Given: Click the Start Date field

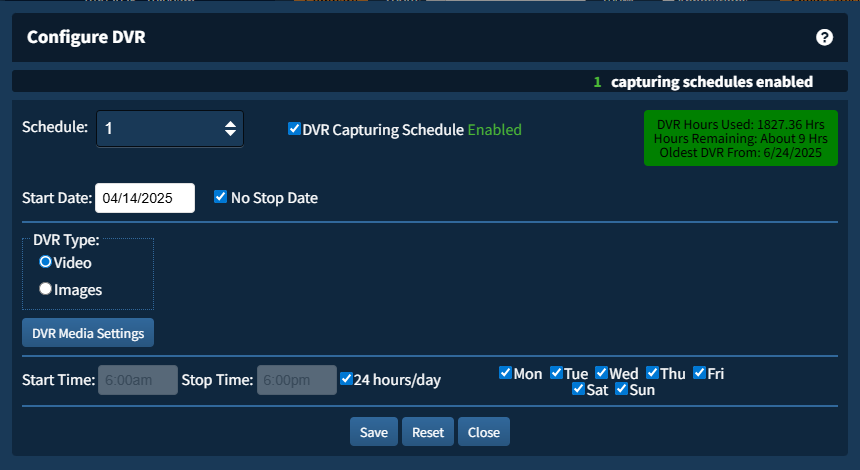Looking at the screenshot, I should [x=145, y=198].
